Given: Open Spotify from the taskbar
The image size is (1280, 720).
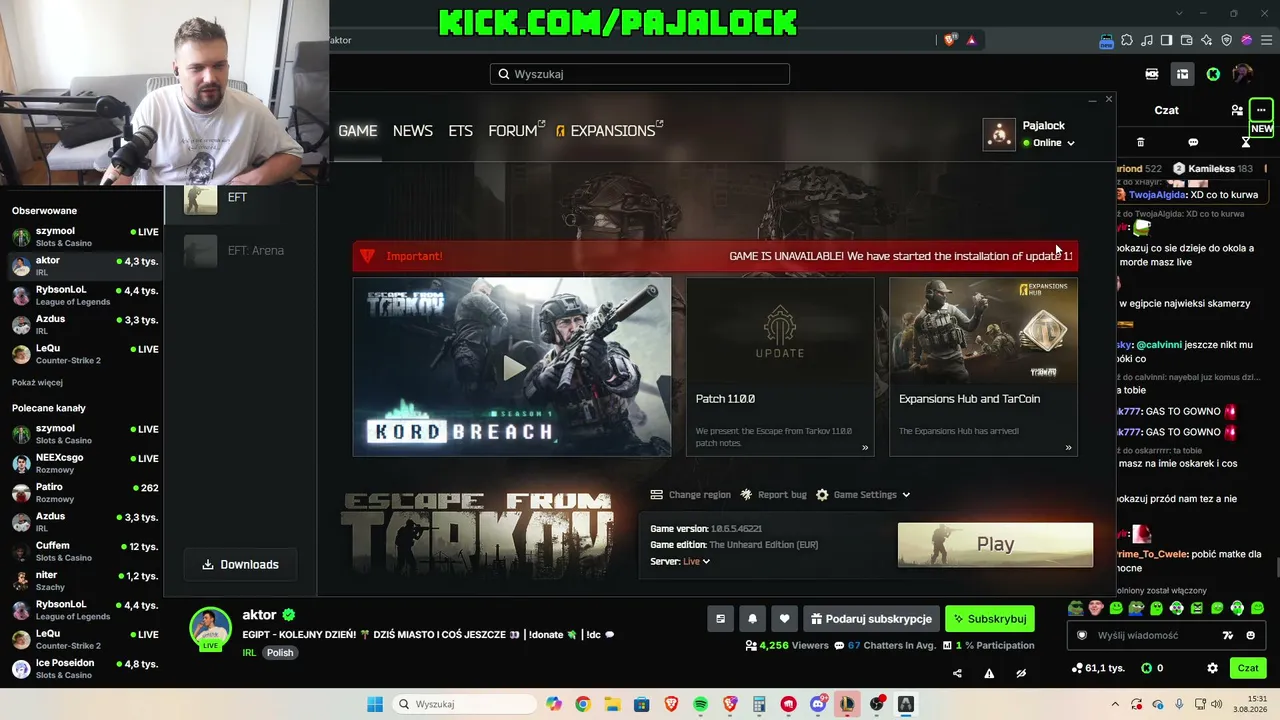Looking at the screenshot, I should [x=700, y=704].
